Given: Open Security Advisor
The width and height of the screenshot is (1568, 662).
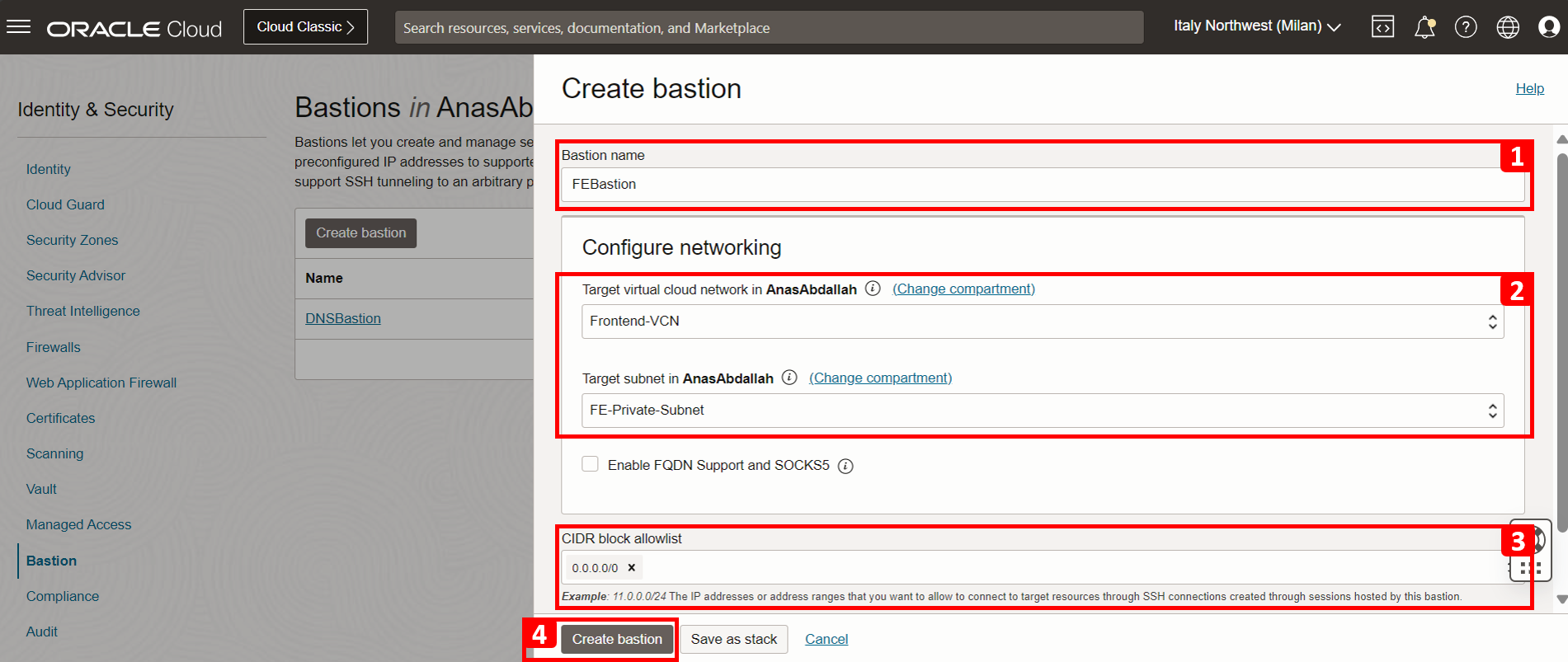Looking at the screenshot, I should [76, 275].
